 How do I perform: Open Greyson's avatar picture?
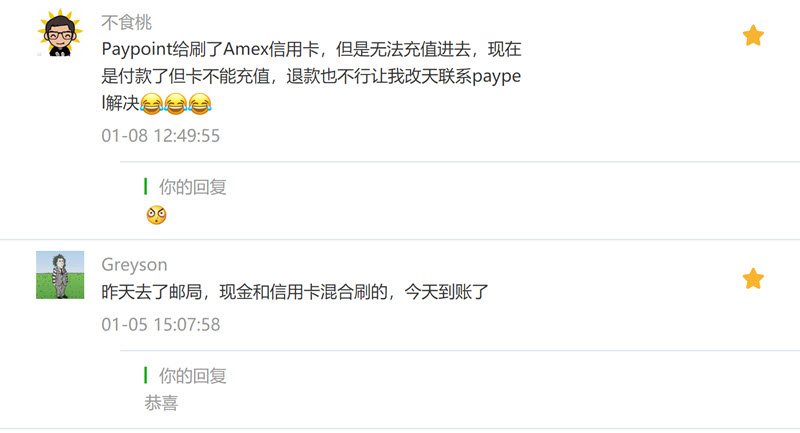(60, 275)
